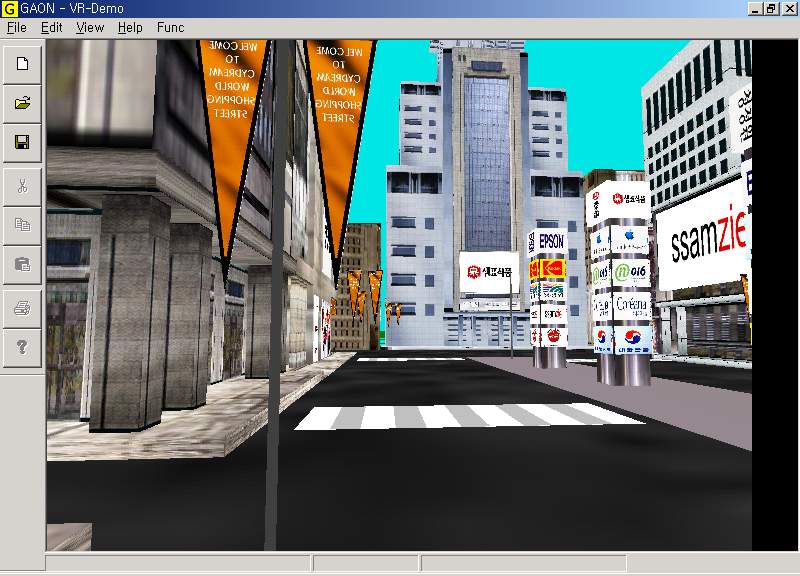Open the File menu
This screenshot has width=800, height=576.
coord(17,28)
